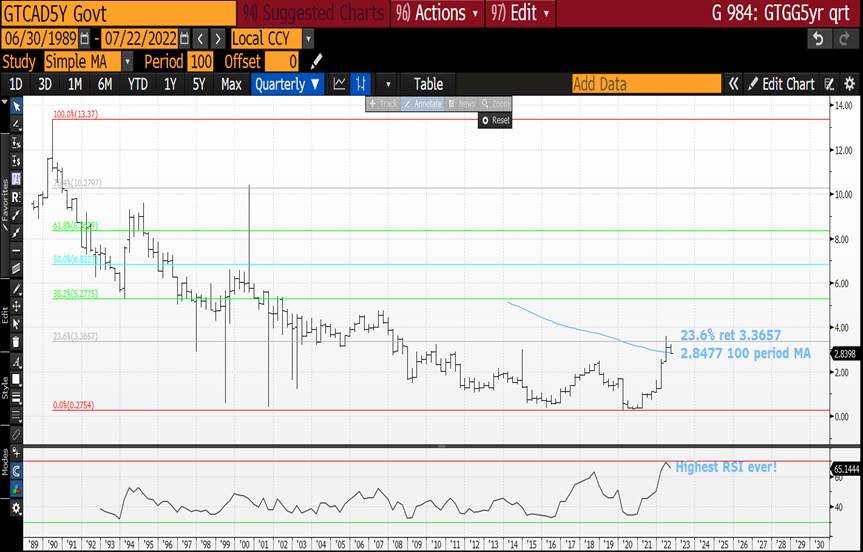The height and width of the screenshot is (552, 863).
Task: Click the 2.8398 last price tag
Action: click(x=845, y=354)
